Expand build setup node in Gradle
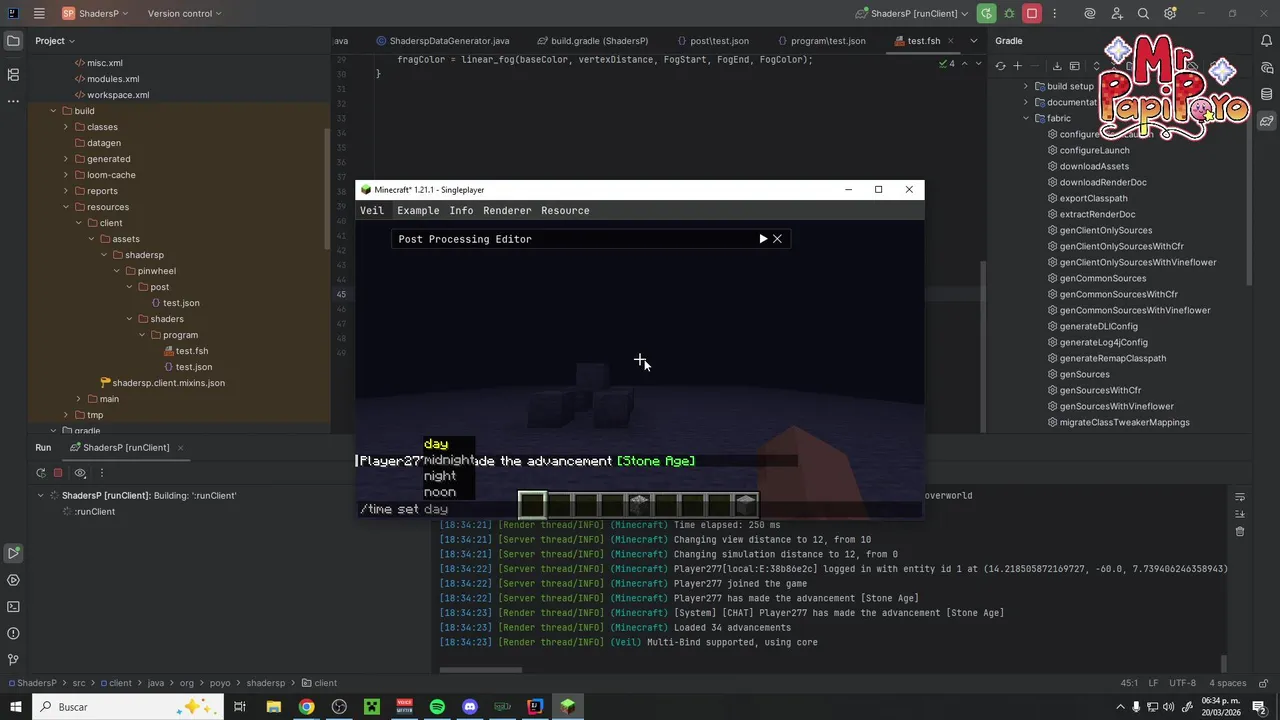Image resolution: width=1280 pixels, height=720 pixels. tap(1025, 86)
